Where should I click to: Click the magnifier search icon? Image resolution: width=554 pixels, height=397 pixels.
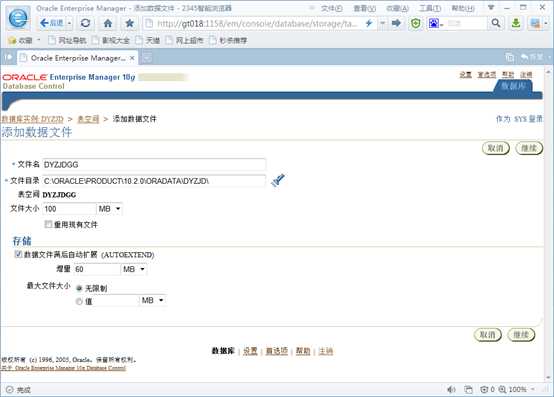point(496,23)
